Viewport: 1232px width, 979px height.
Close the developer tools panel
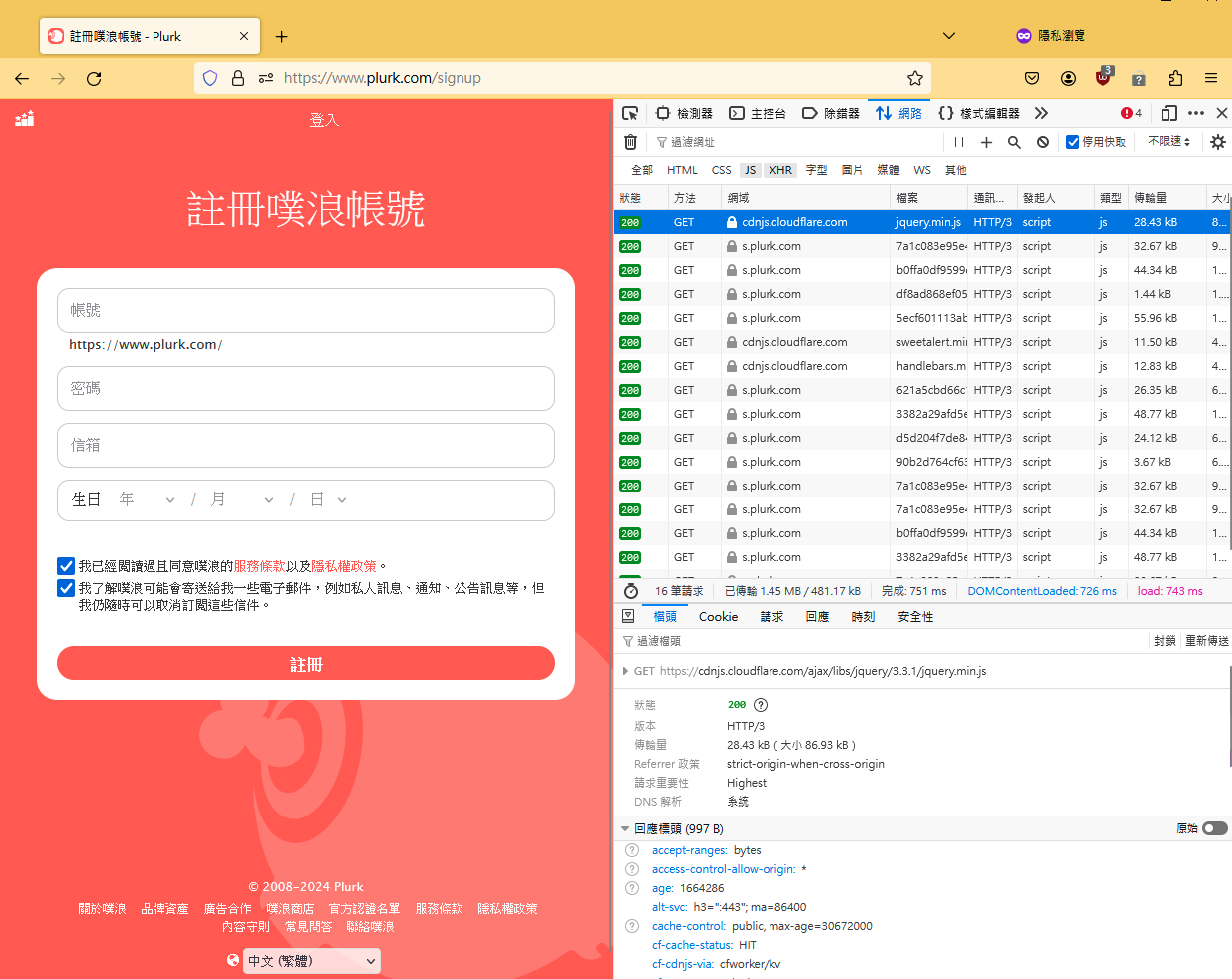click(x=1222, y=113)
